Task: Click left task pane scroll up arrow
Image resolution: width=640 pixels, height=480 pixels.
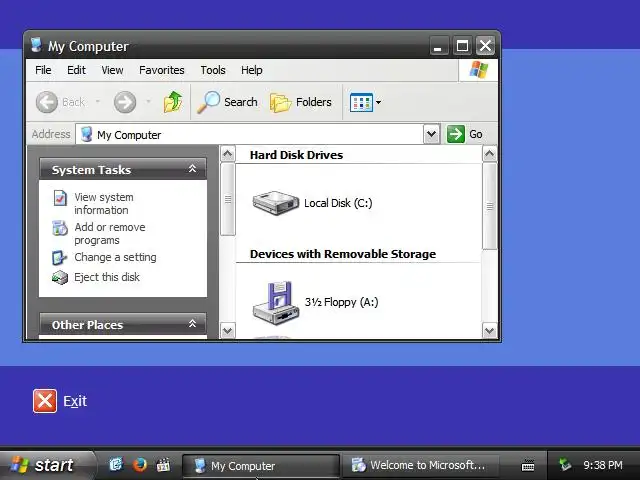Action: pyautogui.click(x=228, y=154)
